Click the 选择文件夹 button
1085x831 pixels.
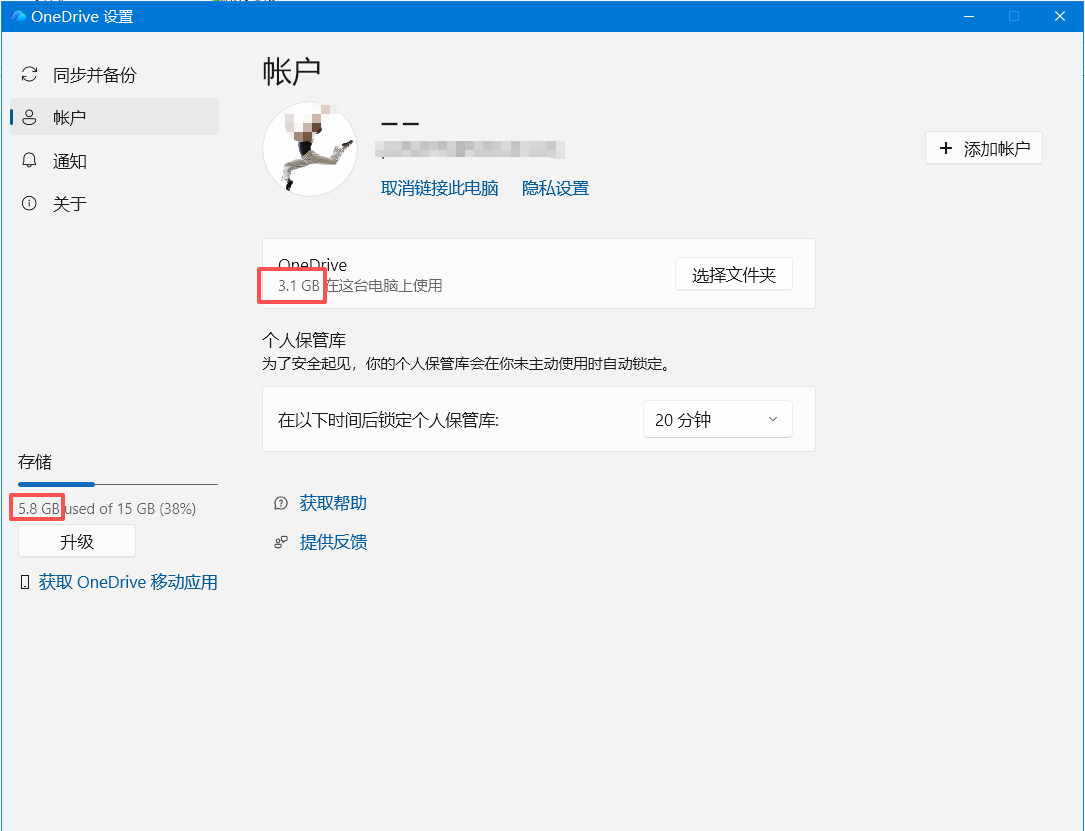(733, 275)
